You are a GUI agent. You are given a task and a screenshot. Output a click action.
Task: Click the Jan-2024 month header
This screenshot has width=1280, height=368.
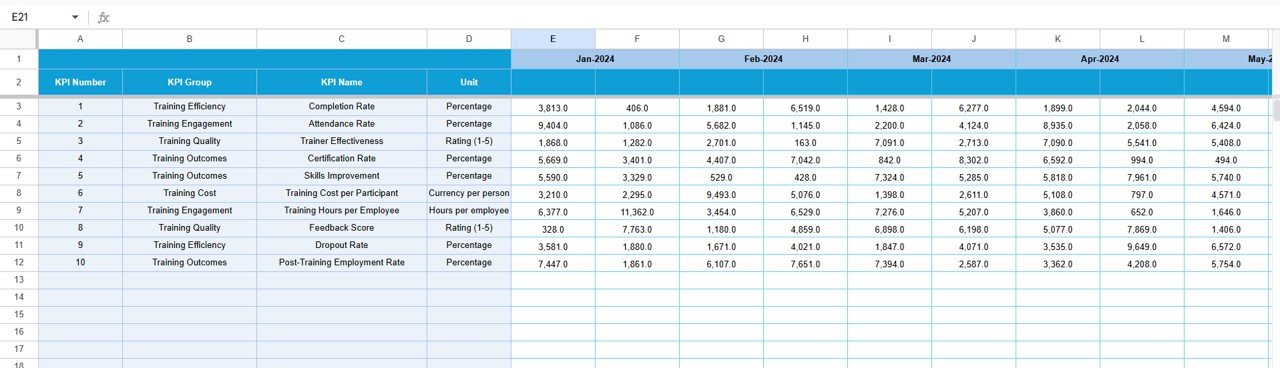coord(595,59)
